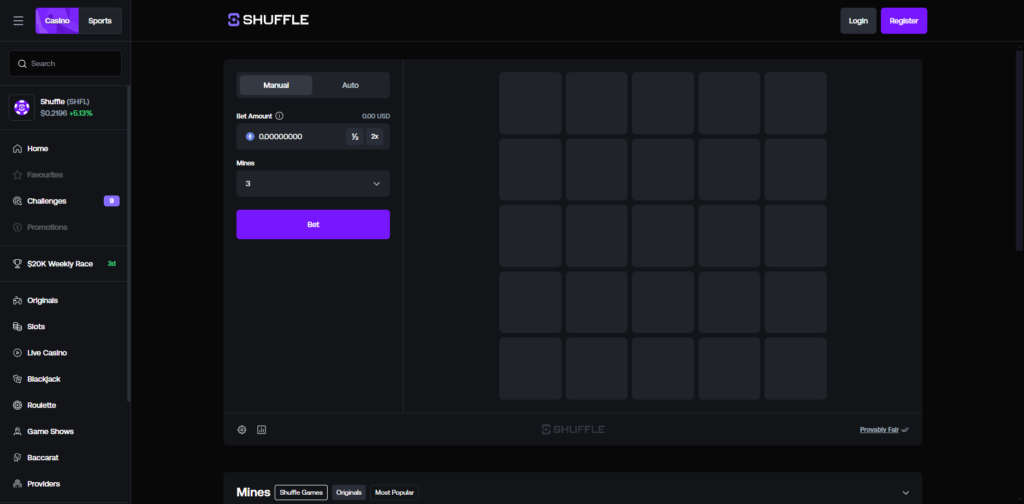This screenshot has width=1024, height=504.
Task: Click the Originals tag beside Mines
Action: coord(349,492)
